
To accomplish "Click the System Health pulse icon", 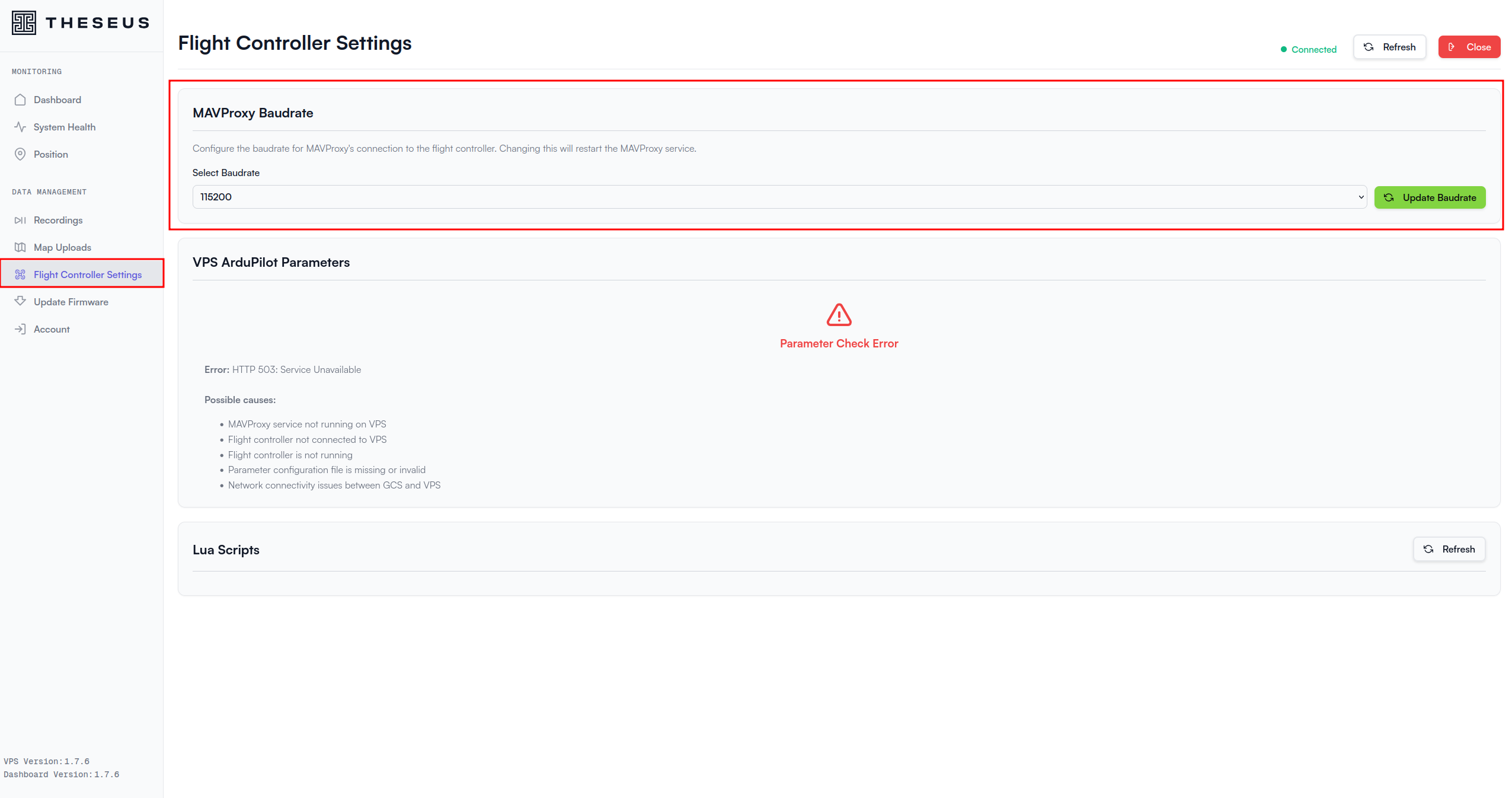I will point(20,127).
